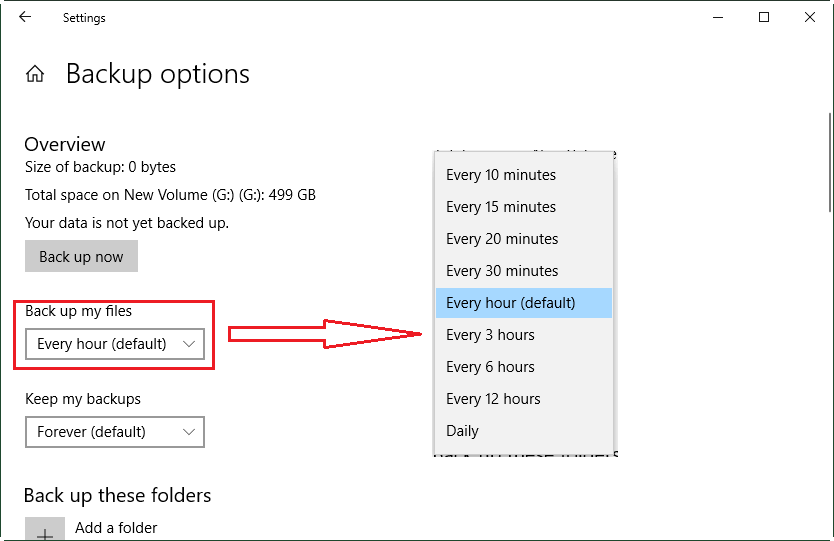Close the Settings window
This screenshot has width=834, height=541.
coord(810,17)
